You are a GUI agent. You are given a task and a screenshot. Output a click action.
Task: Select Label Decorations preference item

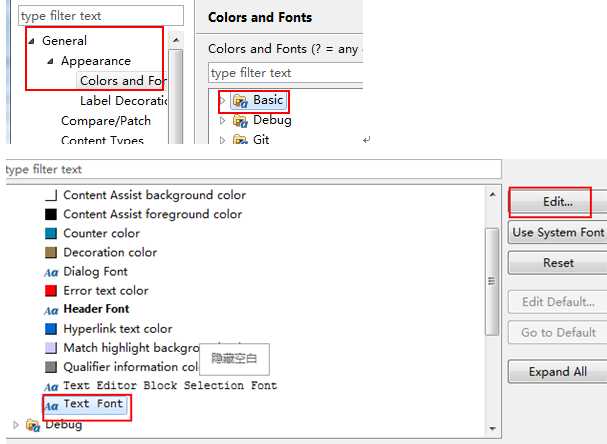(x=122, y=101)
